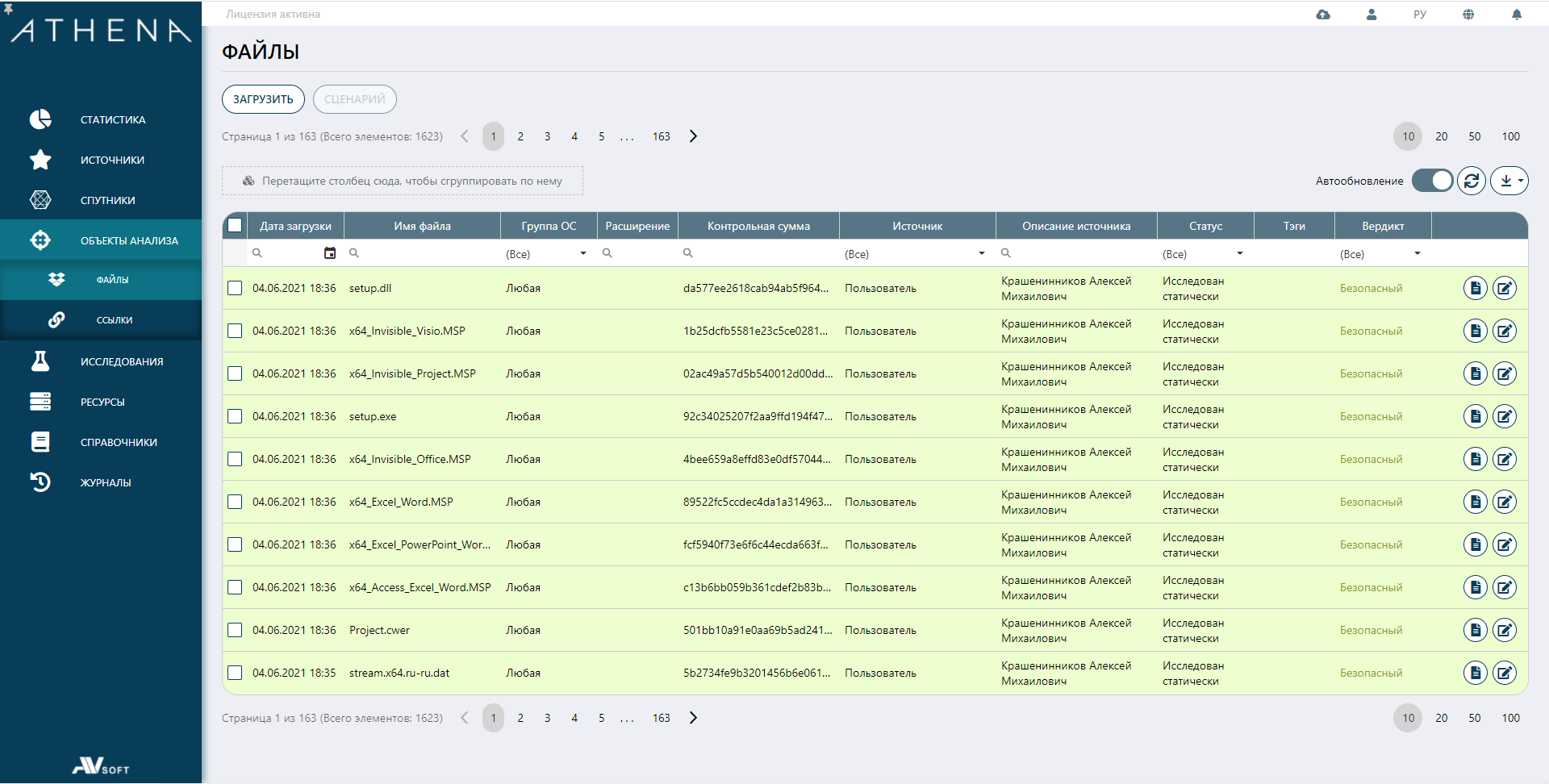This screenshot has height=784, width=1549.
Task: Select checkbox for Project.cwer row
Action: [x=235, y=630]
